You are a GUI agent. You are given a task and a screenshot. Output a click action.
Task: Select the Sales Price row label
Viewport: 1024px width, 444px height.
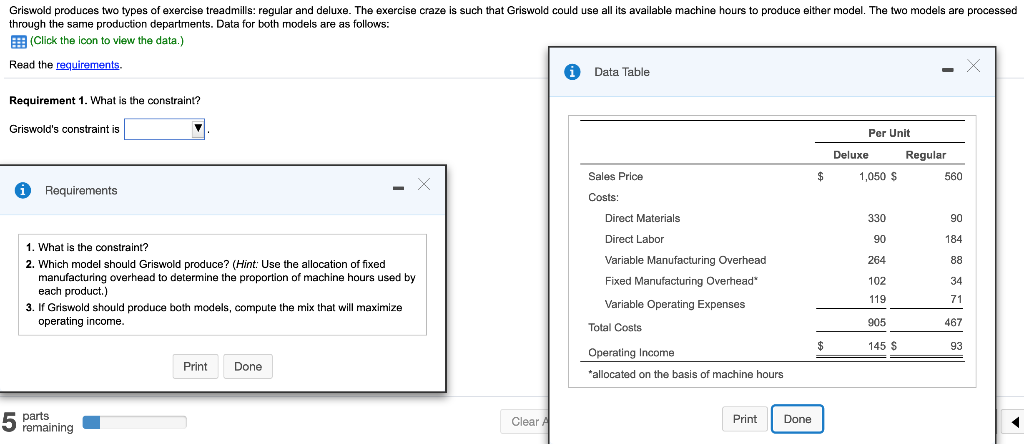click(x=615, y=176)
